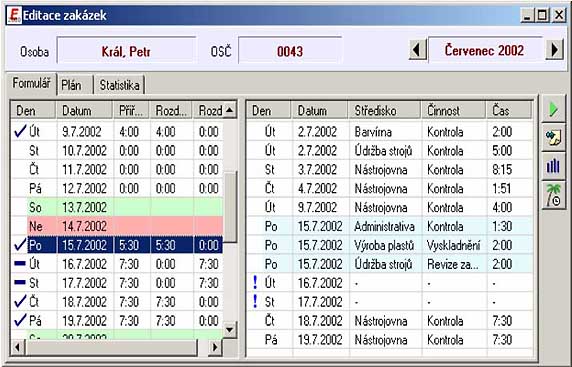Click right table Datum column header

click(x=319, y=110)
